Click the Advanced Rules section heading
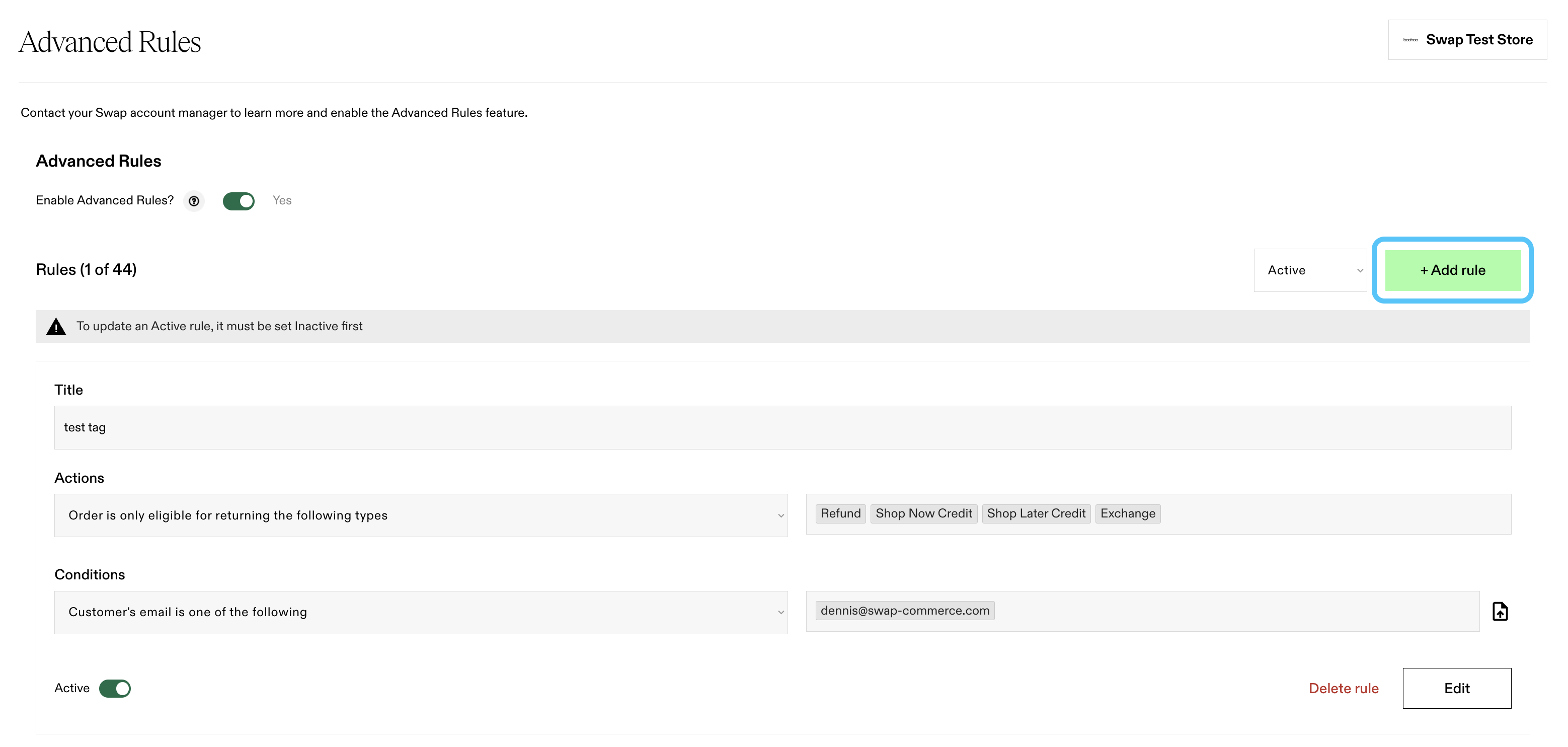This screenshot has height=747, width=1568. [x=99, y=161]
